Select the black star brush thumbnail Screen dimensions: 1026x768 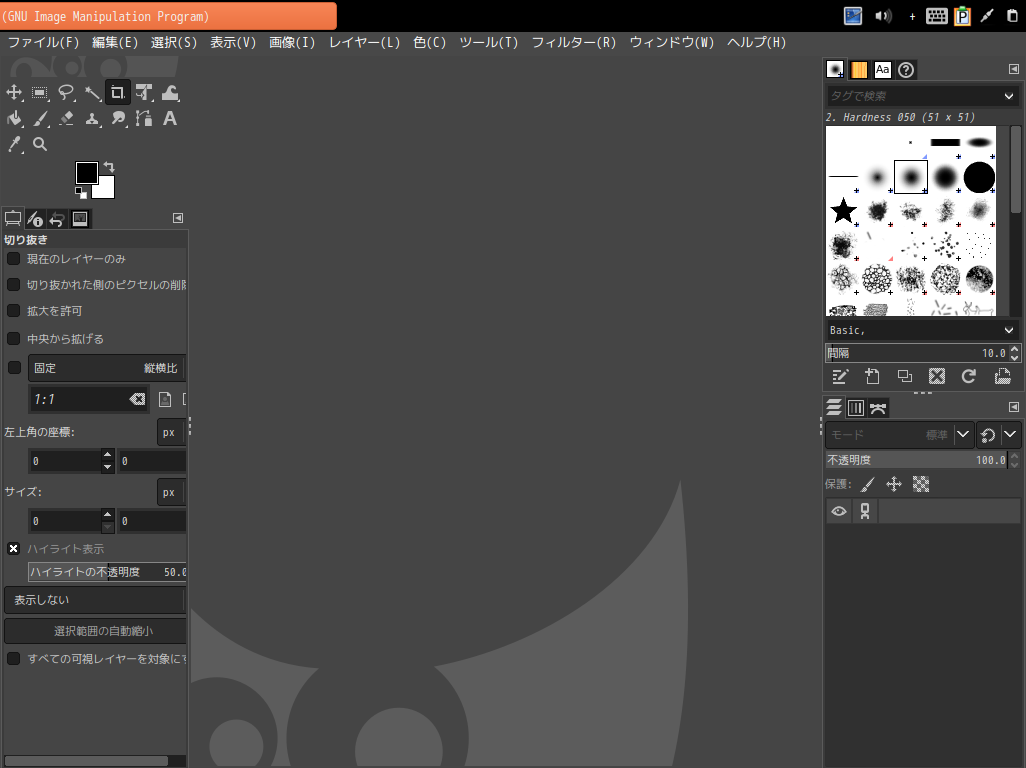pyautogui.click(x=843, y=211)
